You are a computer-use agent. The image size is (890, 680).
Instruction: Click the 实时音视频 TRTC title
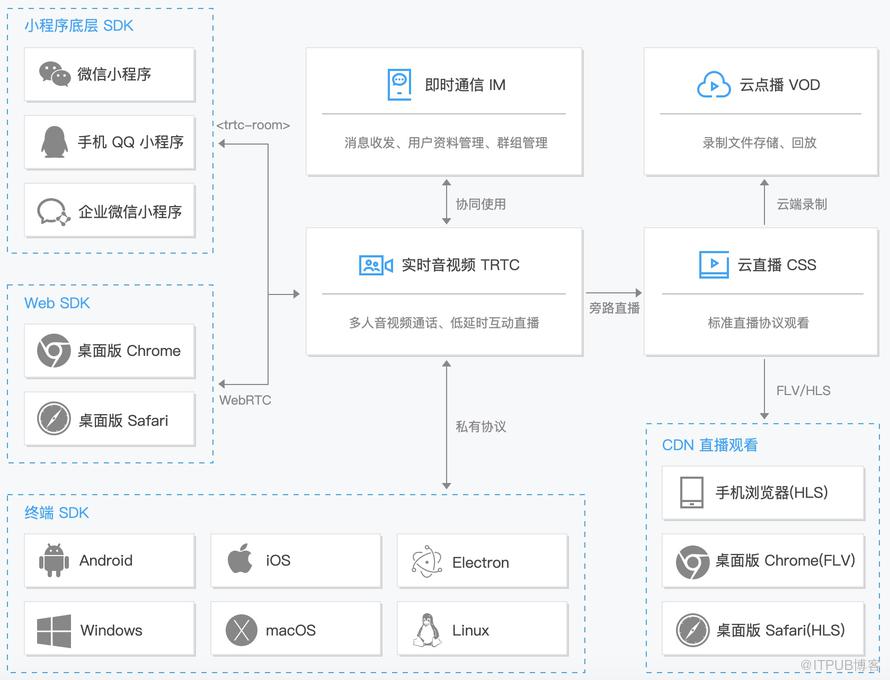coord(460,265)
